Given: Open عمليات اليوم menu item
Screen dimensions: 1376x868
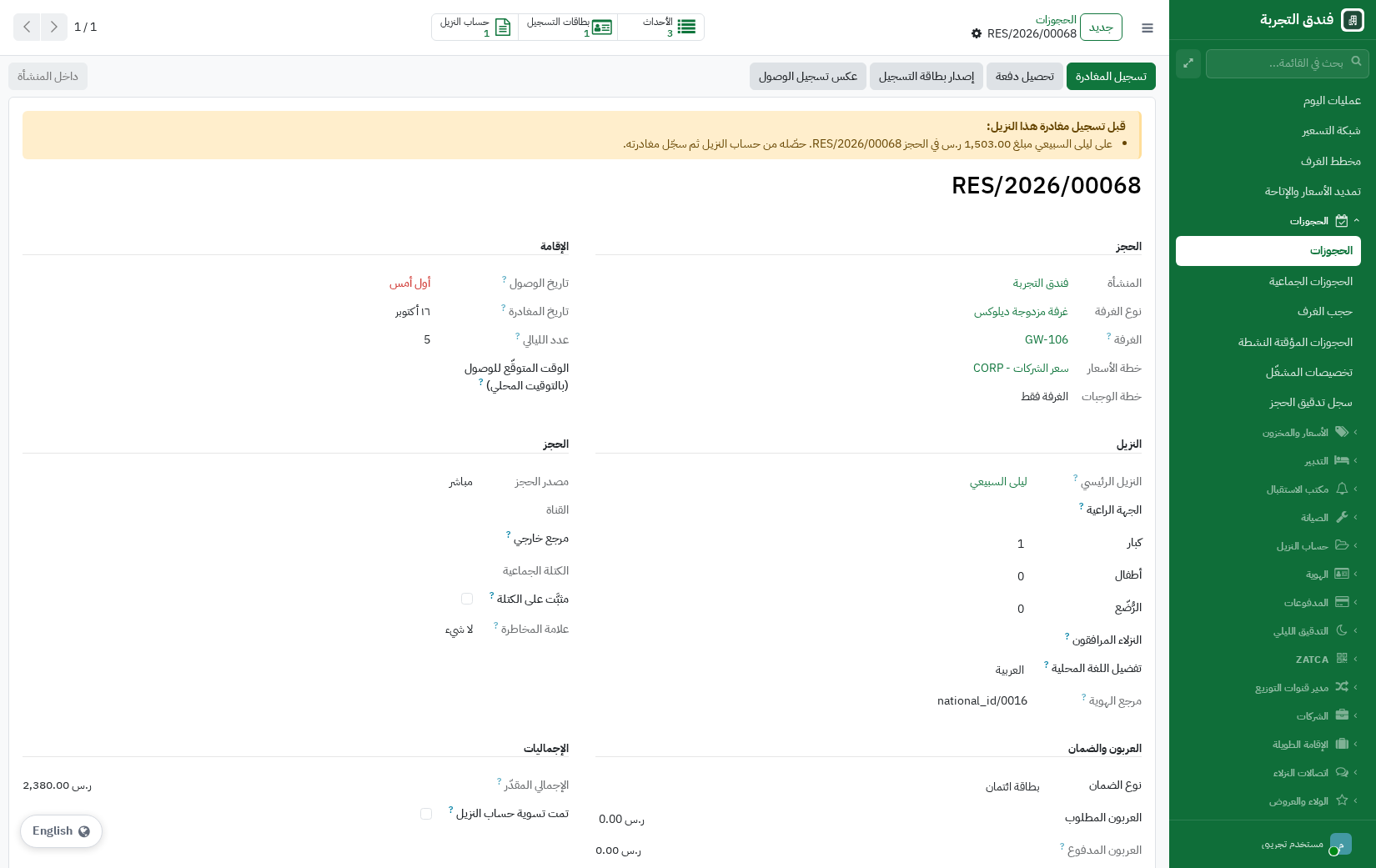Looking at the screenshot, I should tap(1273, 100).
